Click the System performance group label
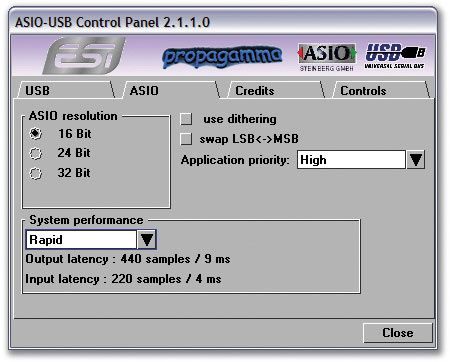Image resolution: width=450 pixels, height=362 pixels. point(86,220)
